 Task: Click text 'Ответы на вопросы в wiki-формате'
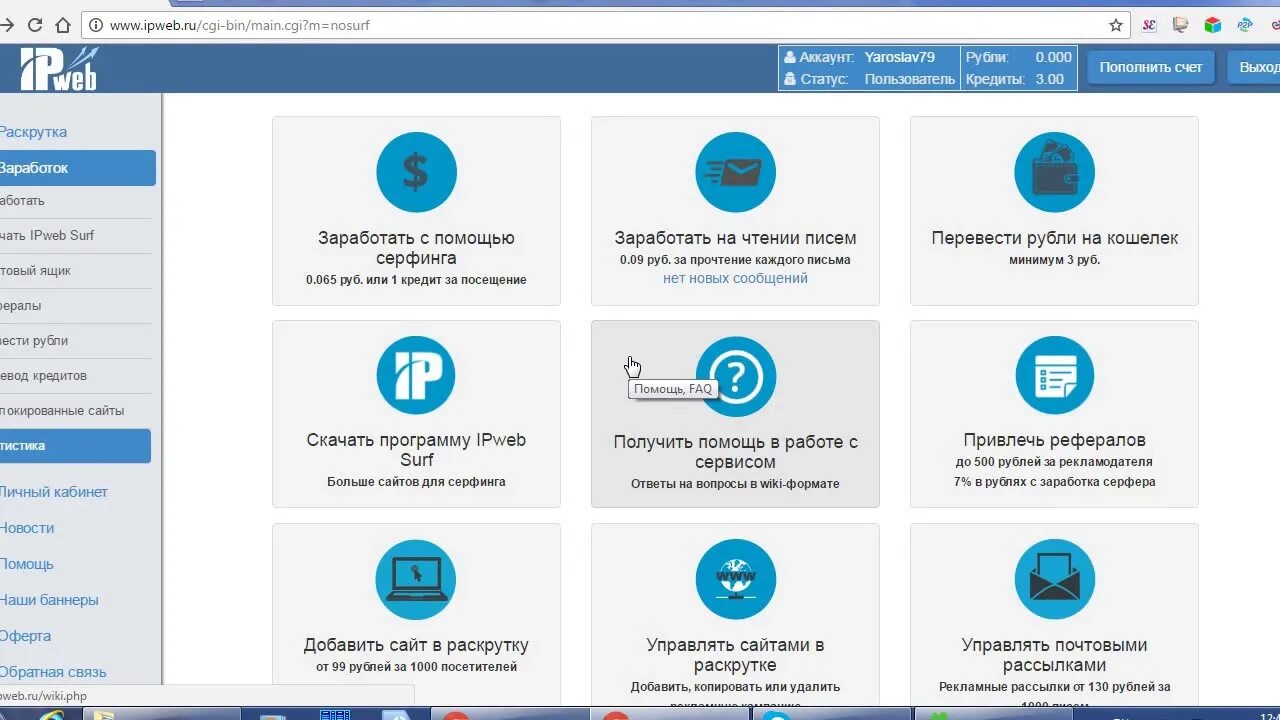tap(735, 484)
